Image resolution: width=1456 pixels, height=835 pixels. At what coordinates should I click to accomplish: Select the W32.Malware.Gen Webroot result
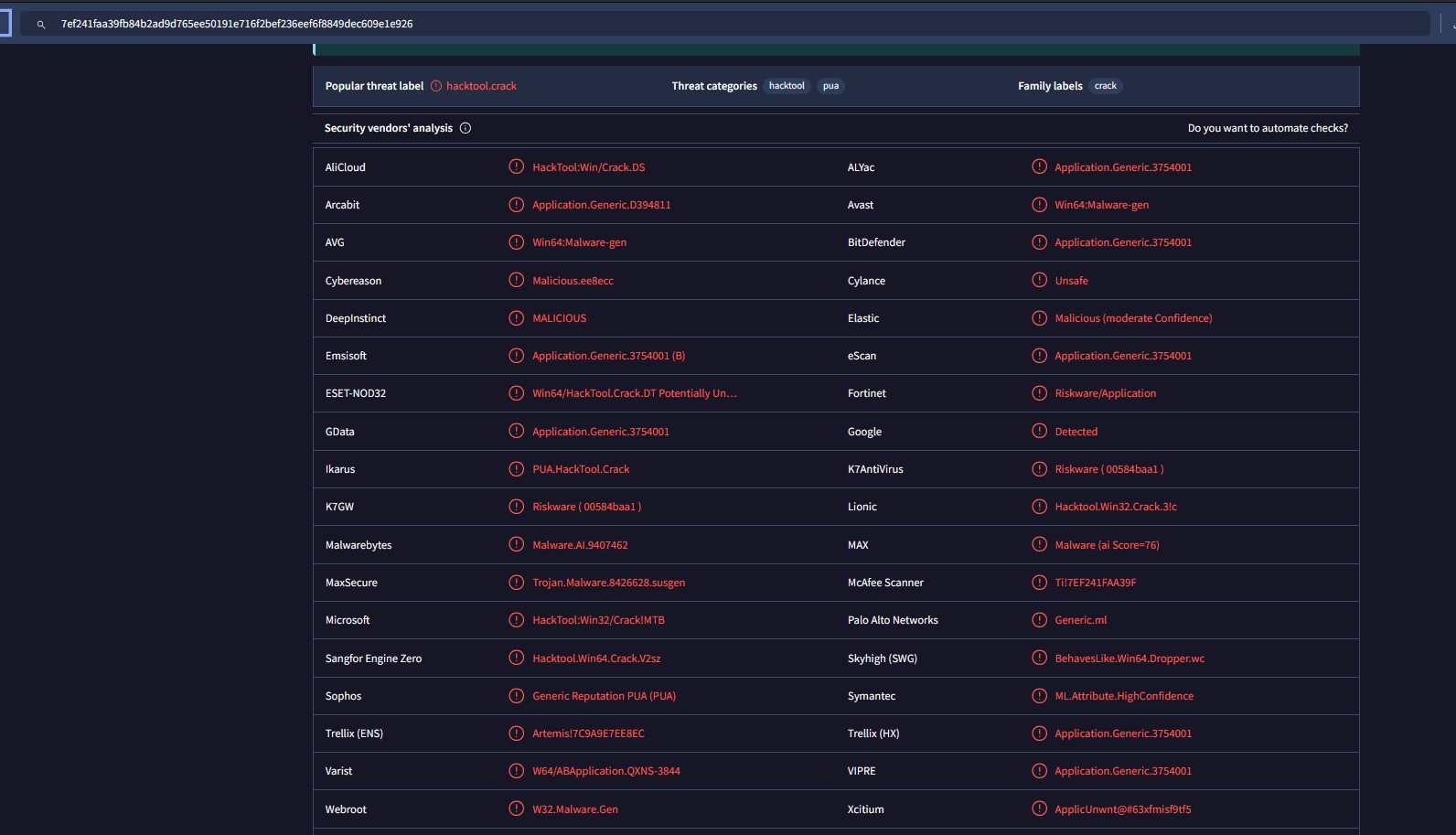click(575, 809)
